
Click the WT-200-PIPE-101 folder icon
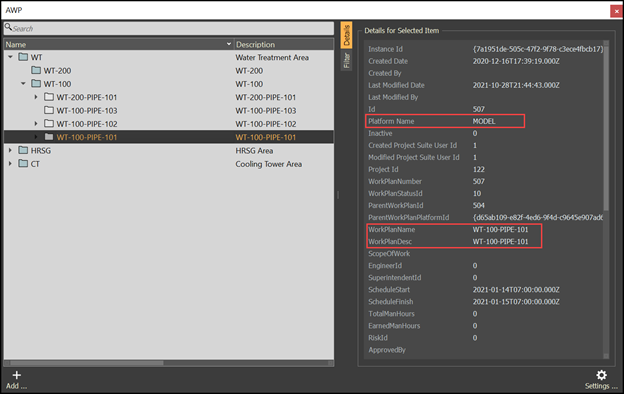(x=49, y=97)
